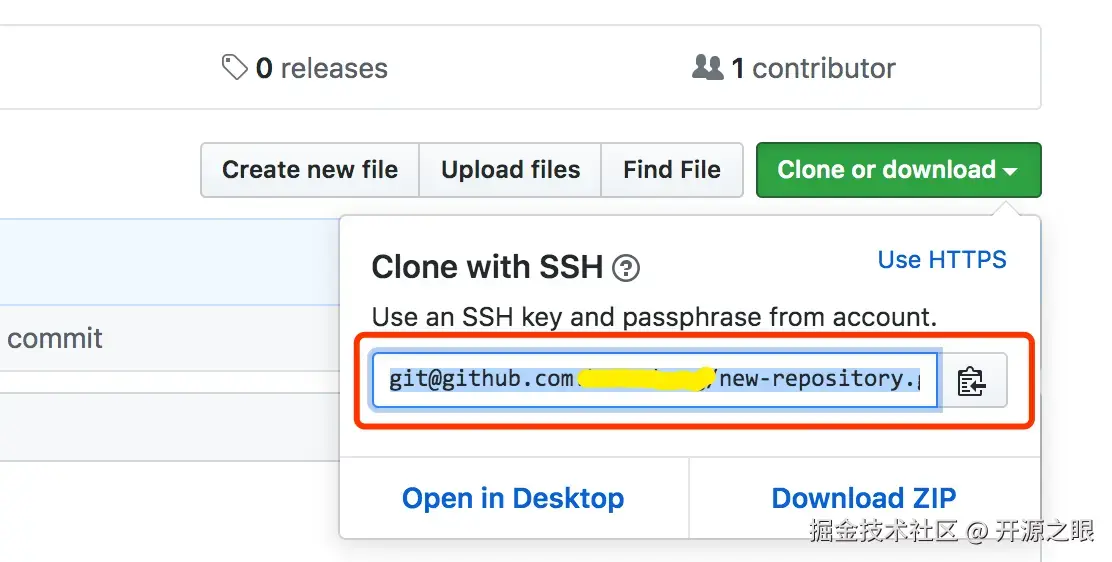Click the commit text in file list
1112x562 pixels.
[55, 338]
